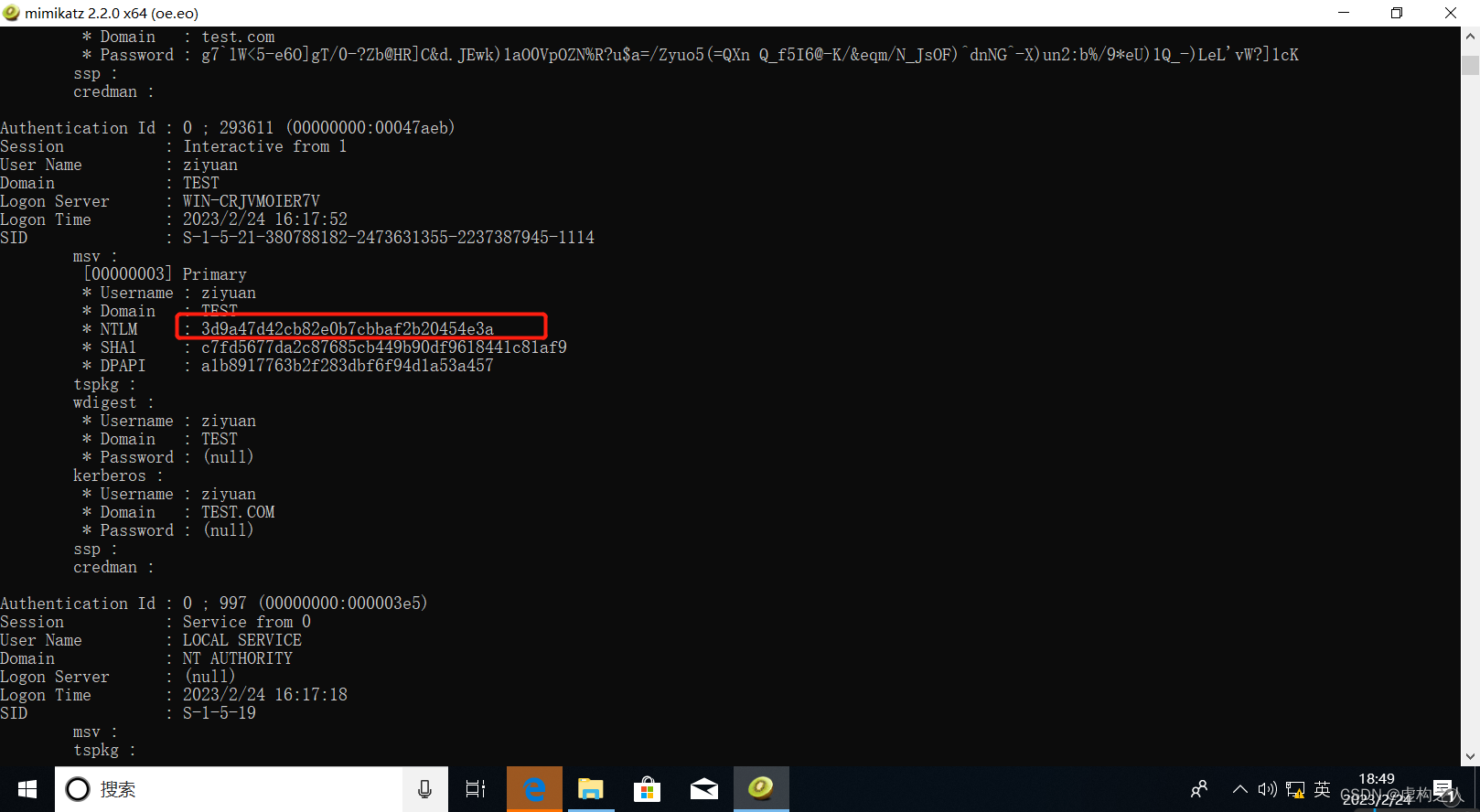The width and height of the screenshot is (1480, 812).
Task: Close the mimikatz console window
Action: 1451,13
